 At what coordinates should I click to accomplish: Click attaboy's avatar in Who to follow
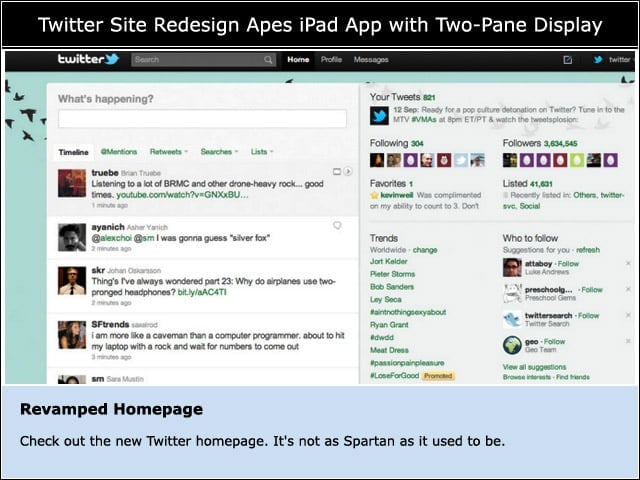pos(512,267)
